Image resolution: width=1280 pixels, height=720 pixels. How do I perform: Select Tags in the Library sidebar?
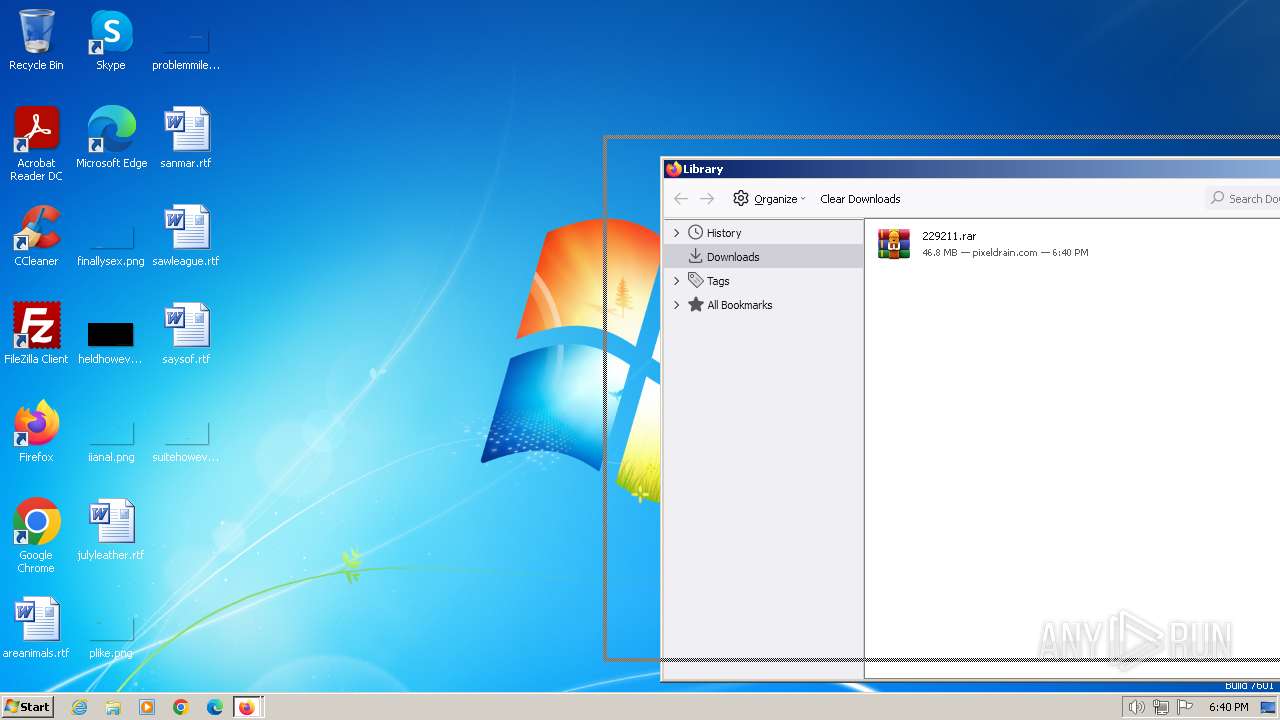(x=718, y=281)
